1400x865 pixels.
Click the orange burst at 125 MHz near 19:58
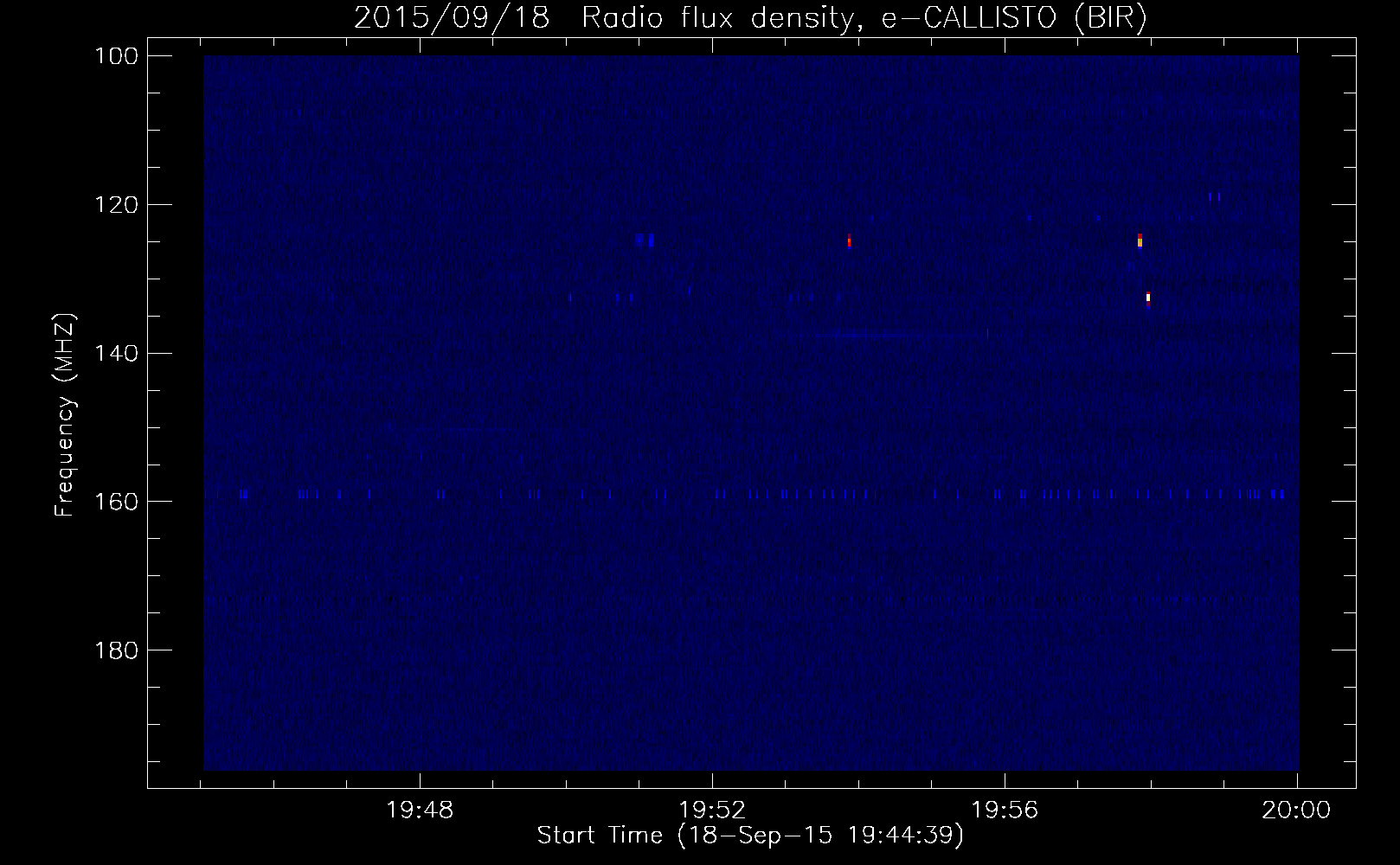tap(1140, 241)
